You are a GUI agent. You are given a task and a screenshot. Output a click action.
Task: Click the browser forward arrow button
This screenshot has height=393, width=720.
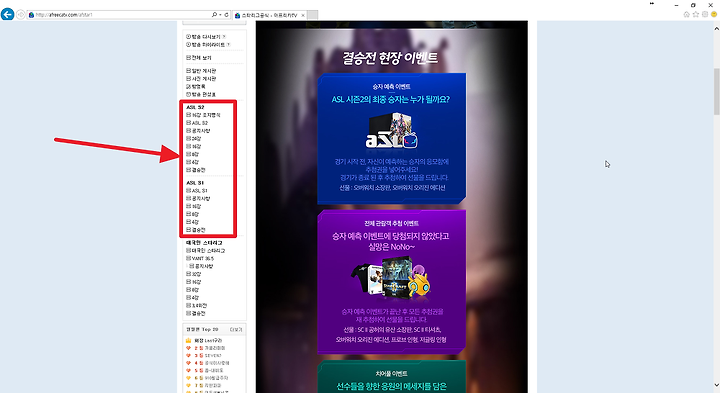coord(21,15)
